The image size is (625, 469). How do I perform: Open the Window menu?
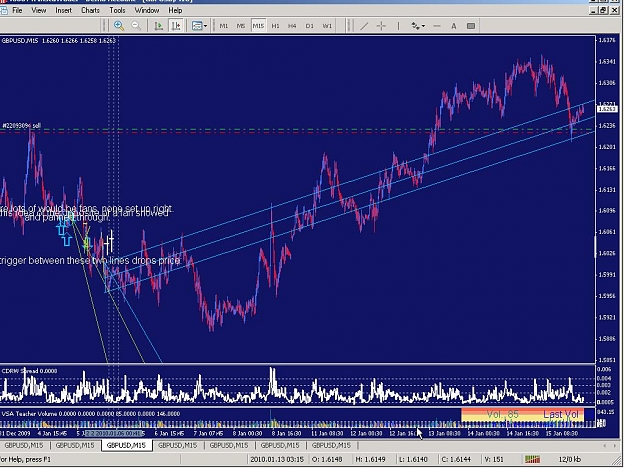[147, 10]
